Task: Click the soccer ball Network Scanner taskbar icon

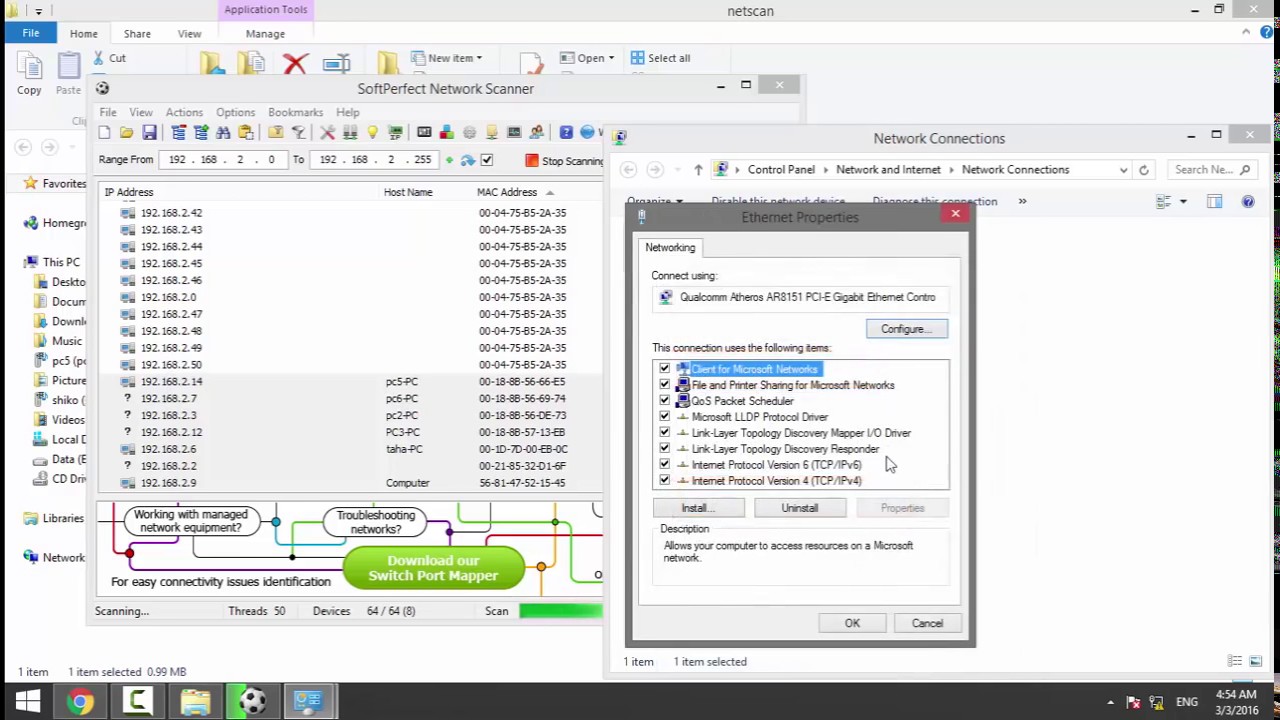Action: pos(252,701)
